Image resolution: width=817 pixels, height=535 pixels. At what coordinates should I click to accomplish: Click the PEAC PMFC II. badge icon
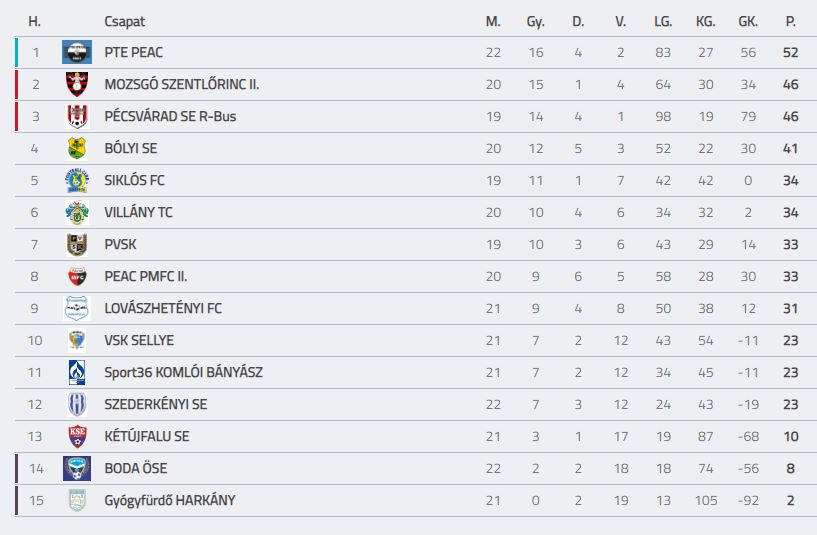tap(77, 277)
